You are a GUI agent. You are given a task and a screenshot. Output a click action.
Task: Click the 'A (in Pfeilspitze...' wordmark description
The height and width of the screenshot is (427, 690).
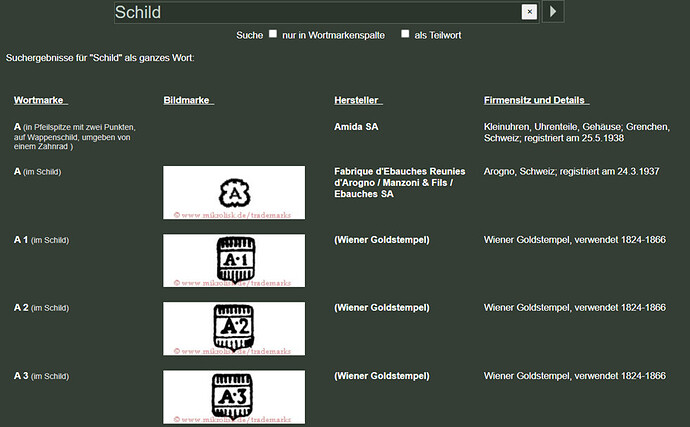pyautogui.click(x=74, y=136)
